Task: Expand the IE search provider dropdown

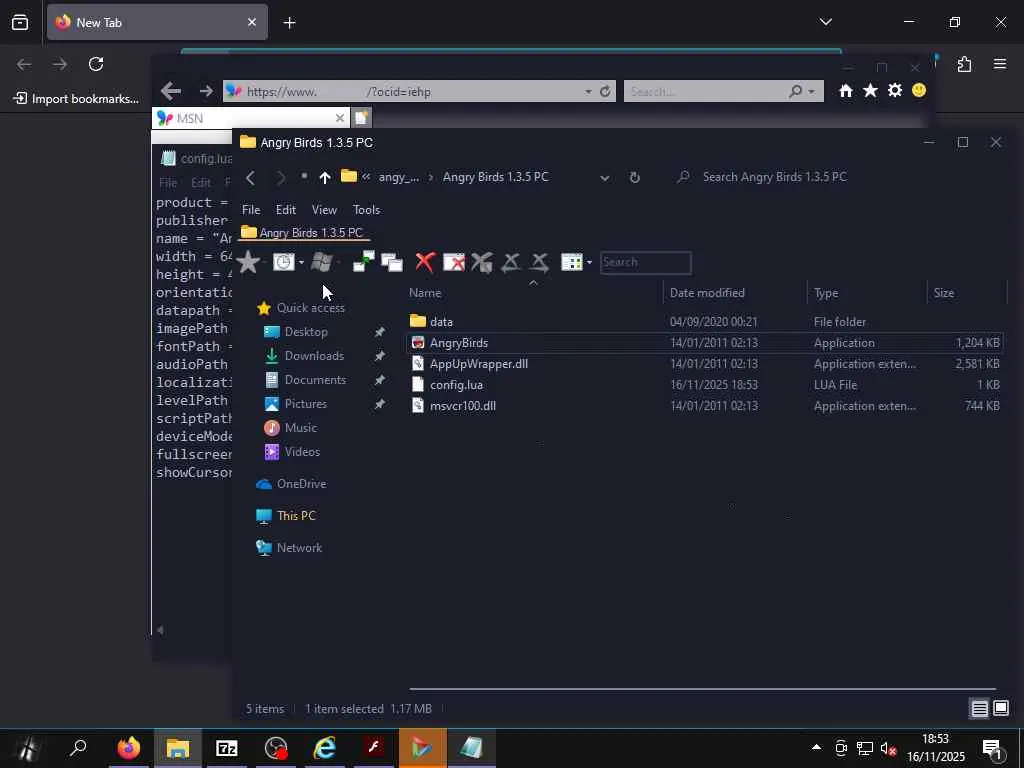Action: point(812,91)
